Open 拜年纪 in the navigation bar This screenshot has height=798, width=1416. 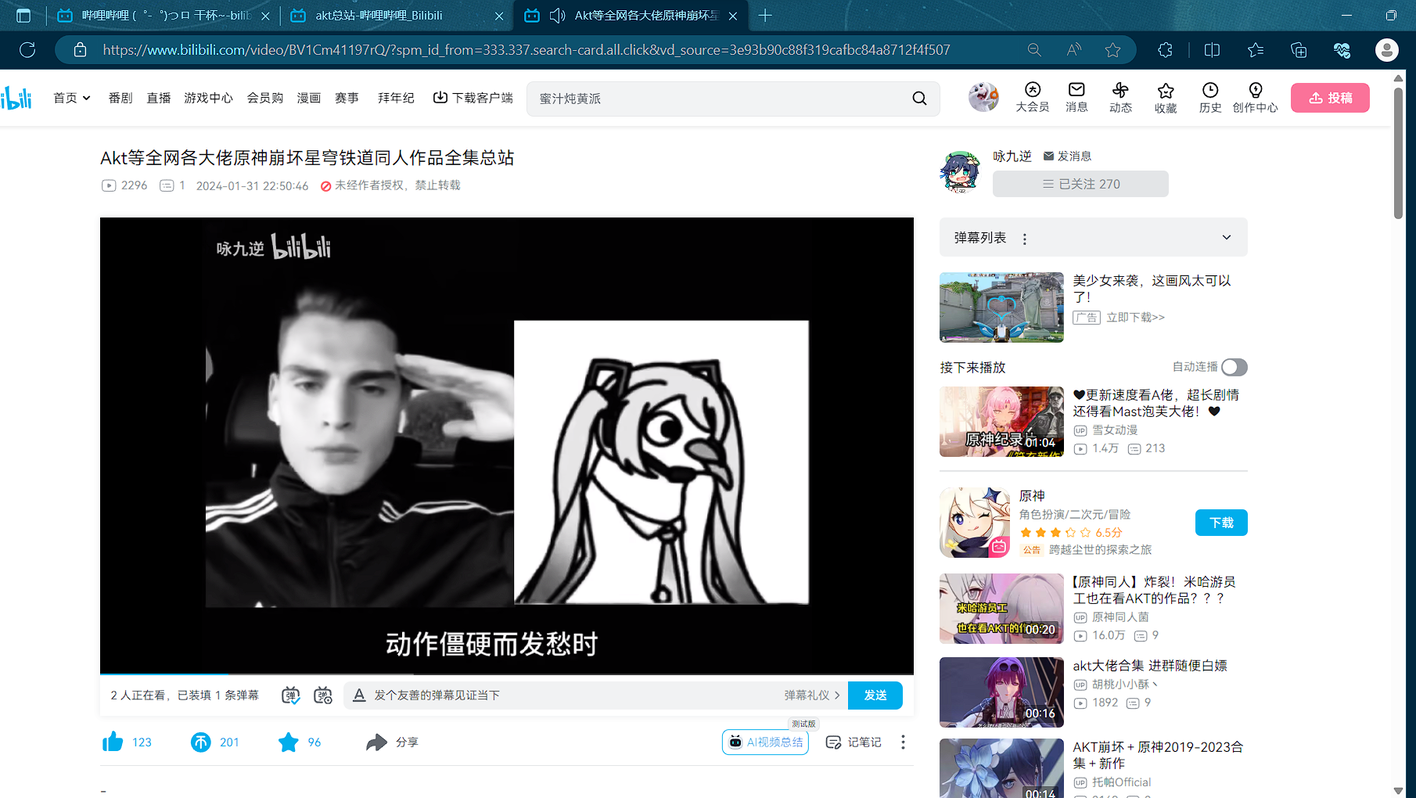tap(396, 98)
